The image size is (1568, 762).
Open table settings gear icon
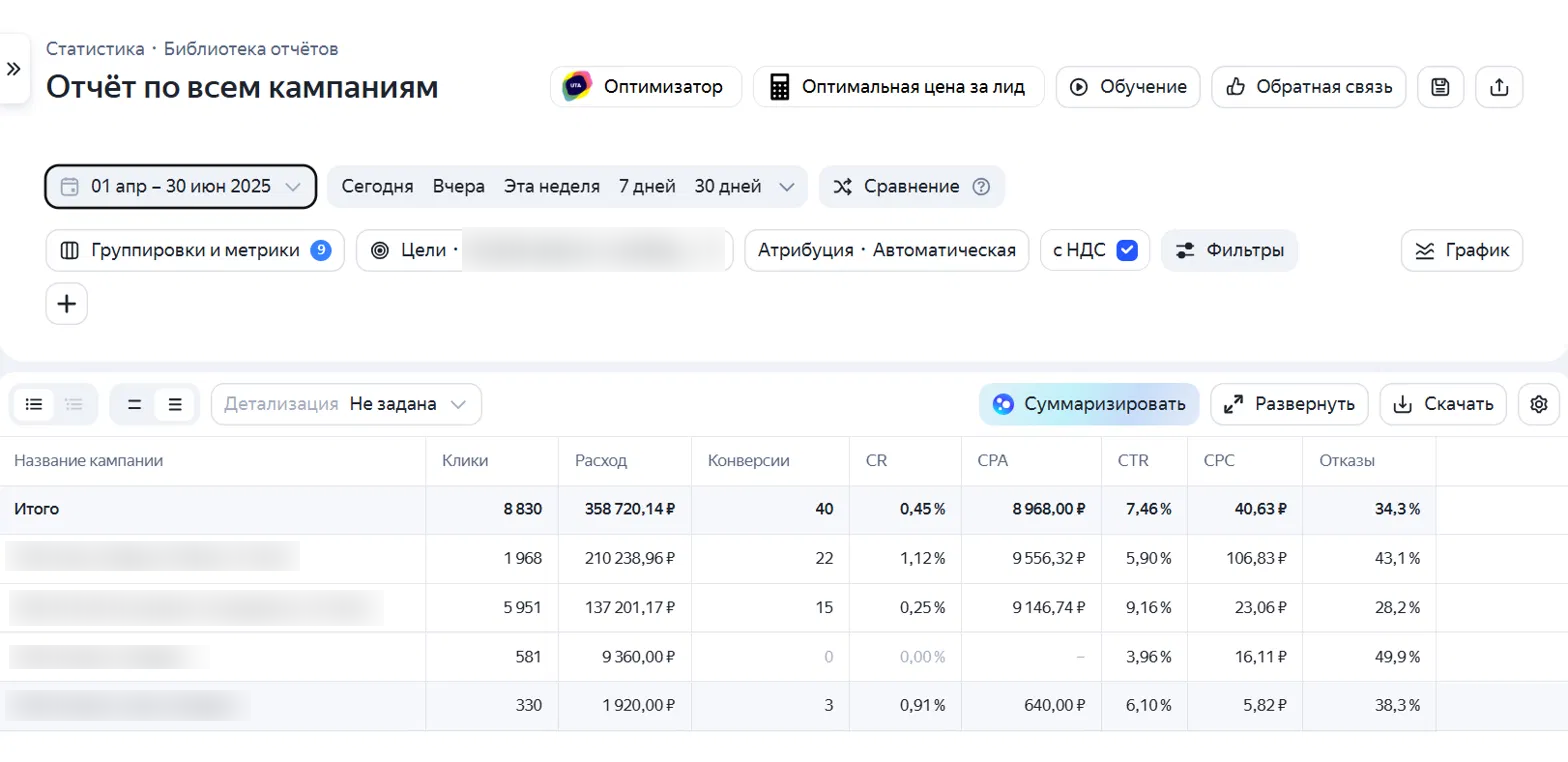[x=1539, y=404]
